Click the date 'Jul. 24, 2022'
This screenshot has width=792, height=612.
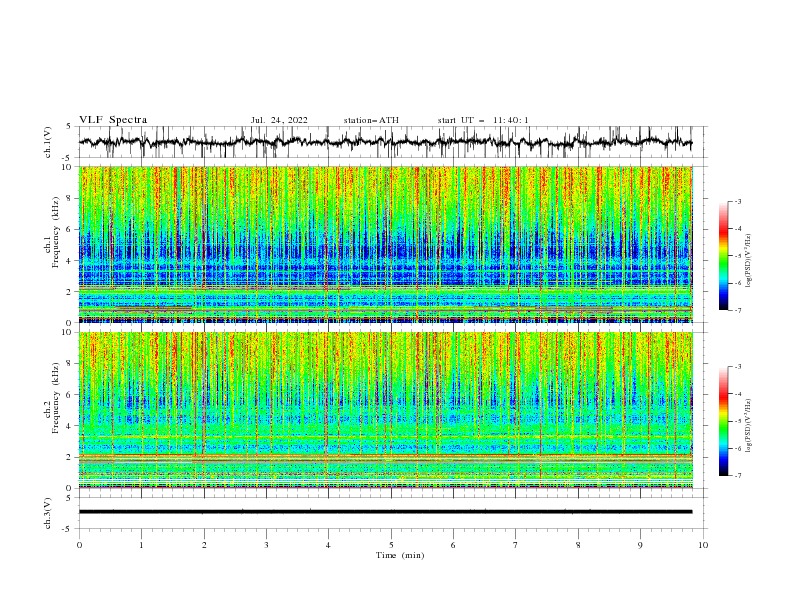click(x=279, y=120)
